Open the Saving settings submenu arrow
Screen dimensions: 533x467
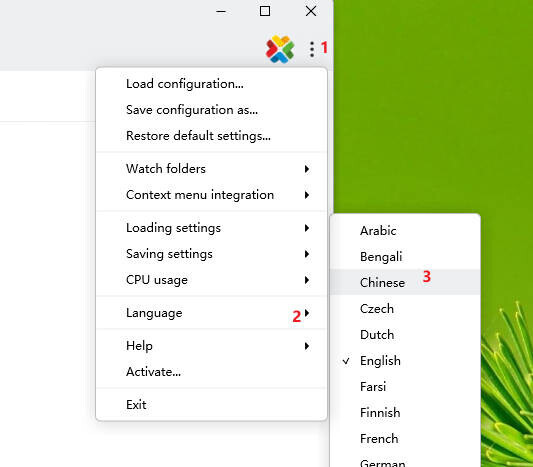pos(307,254)
